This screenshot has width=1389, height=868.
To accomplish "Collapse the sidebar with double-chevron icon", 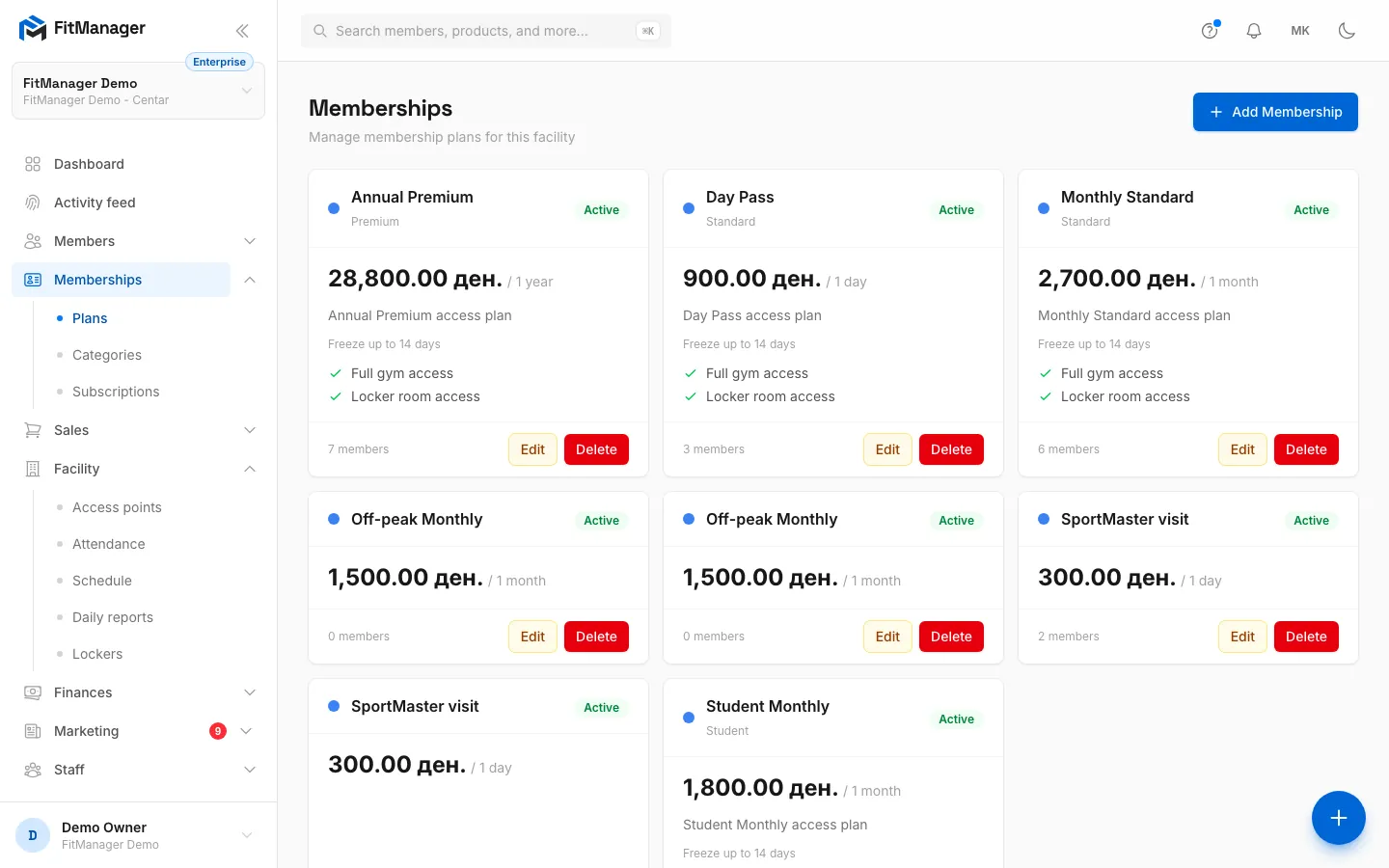I will [242, 31].
